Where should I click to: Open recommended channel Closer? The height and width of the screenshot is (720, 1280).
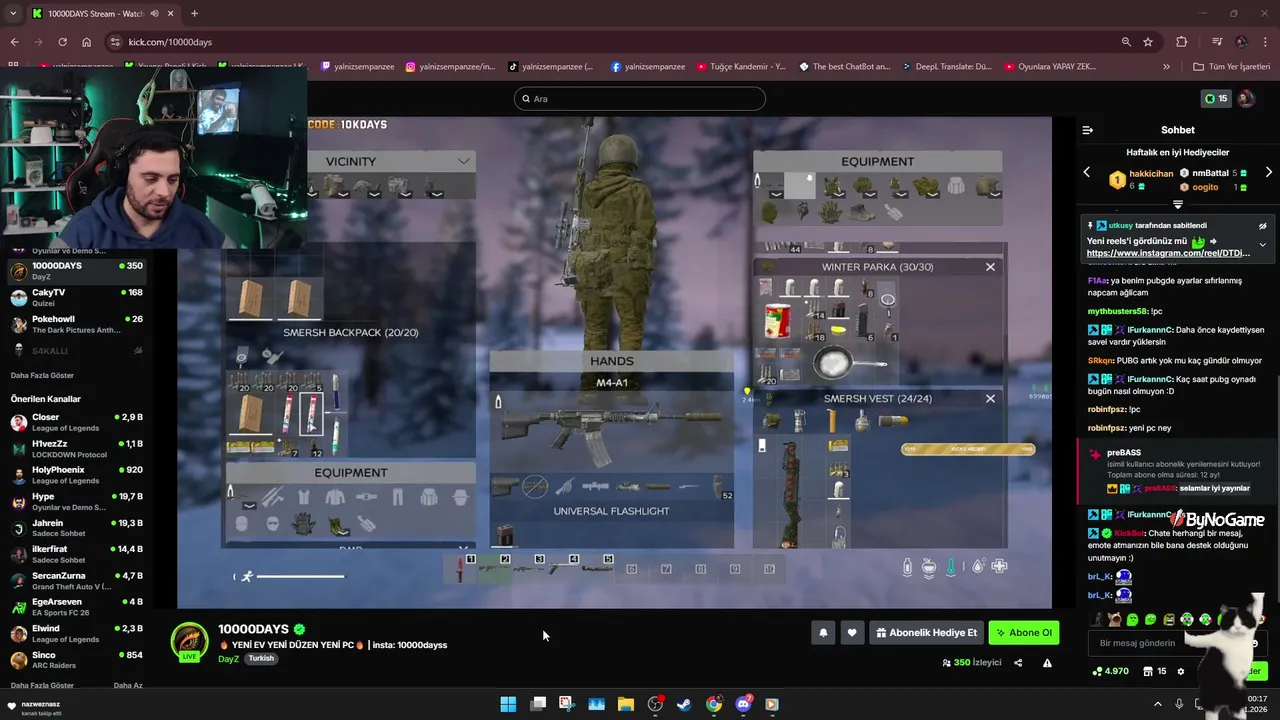coord(77,422)
